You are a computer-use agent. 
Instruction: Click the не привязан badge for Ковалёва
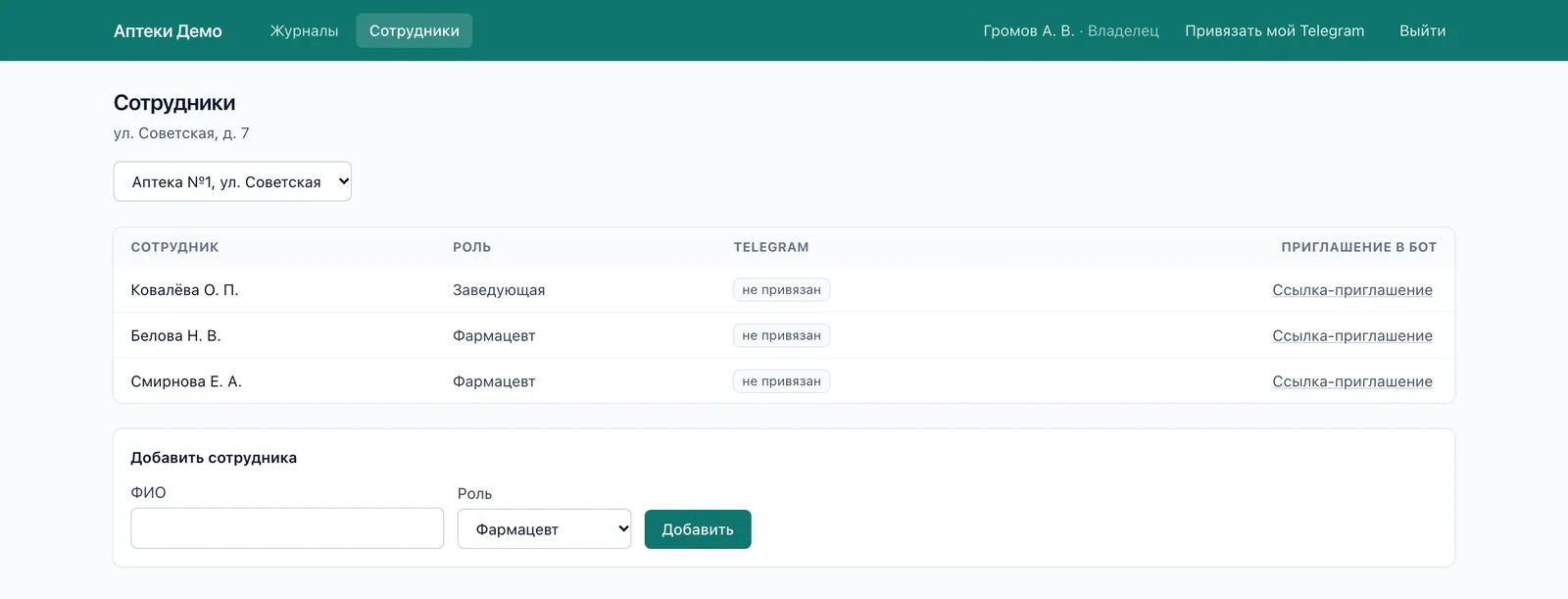(x=781, y=290)
